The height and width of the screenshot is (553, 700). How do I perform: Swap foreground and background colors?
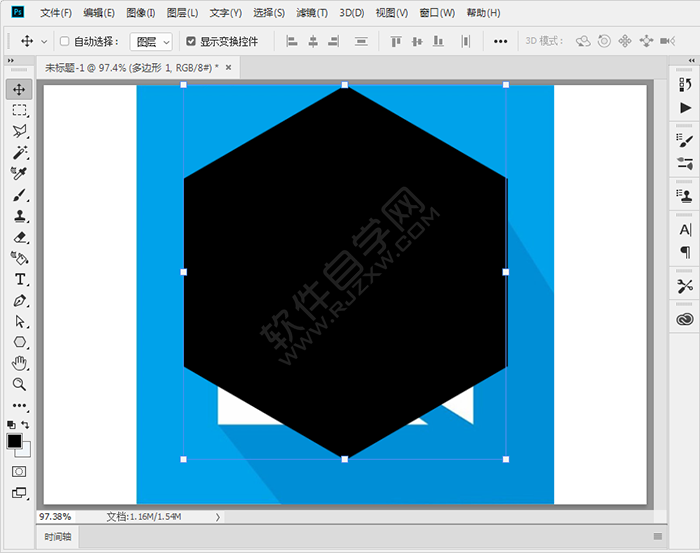click(26, 425)
